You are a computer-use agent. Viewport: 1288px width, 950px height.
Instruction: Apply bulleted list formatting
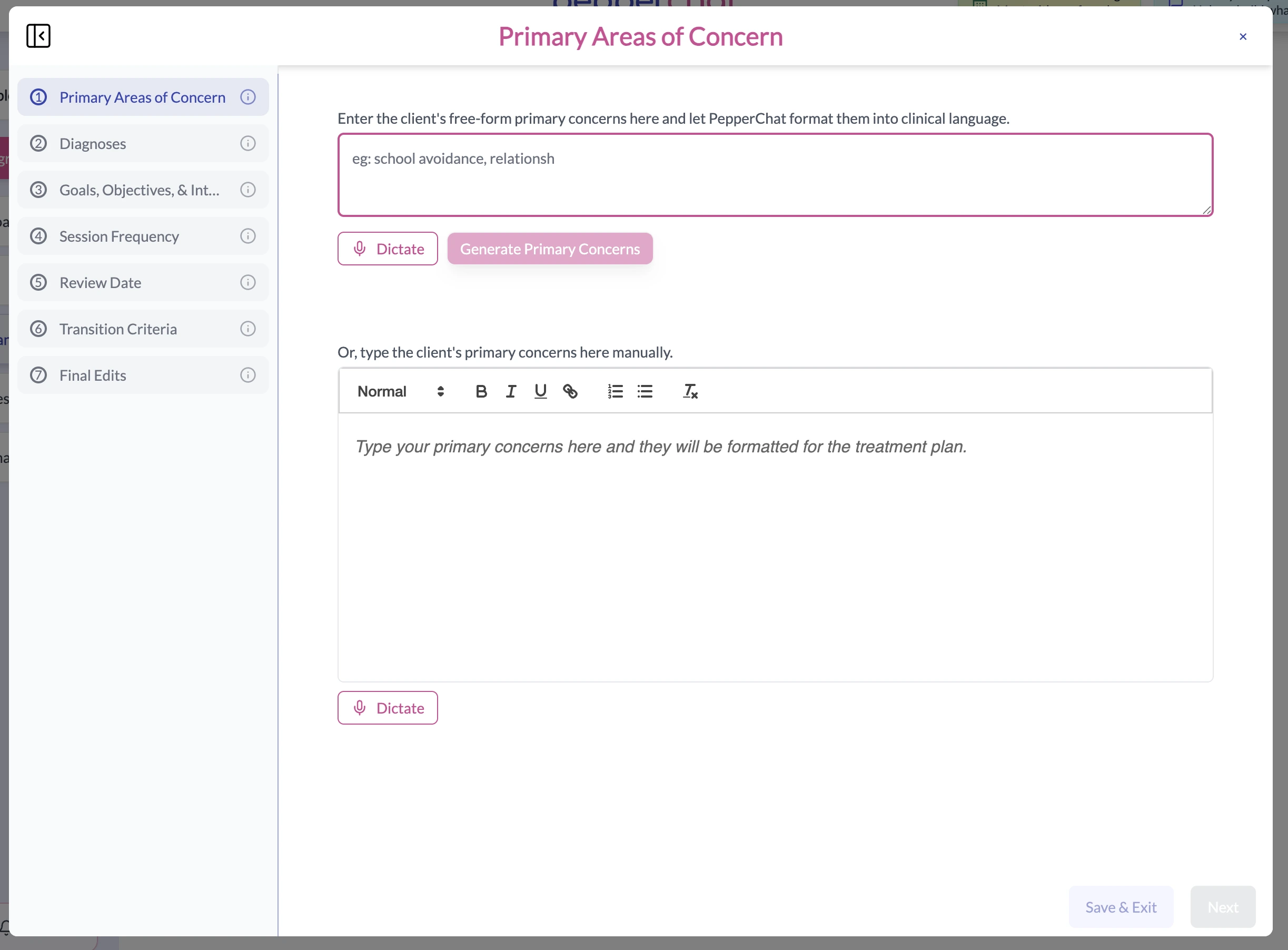[x=645, y=392]
